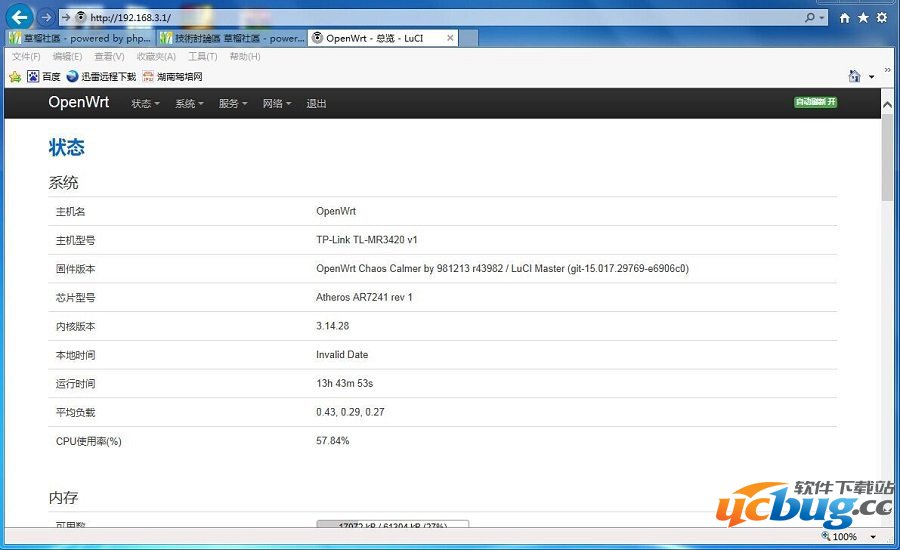Switch to the first 草榴社區 tab
The height and width of the screenshot is (550, 900).
80,38
